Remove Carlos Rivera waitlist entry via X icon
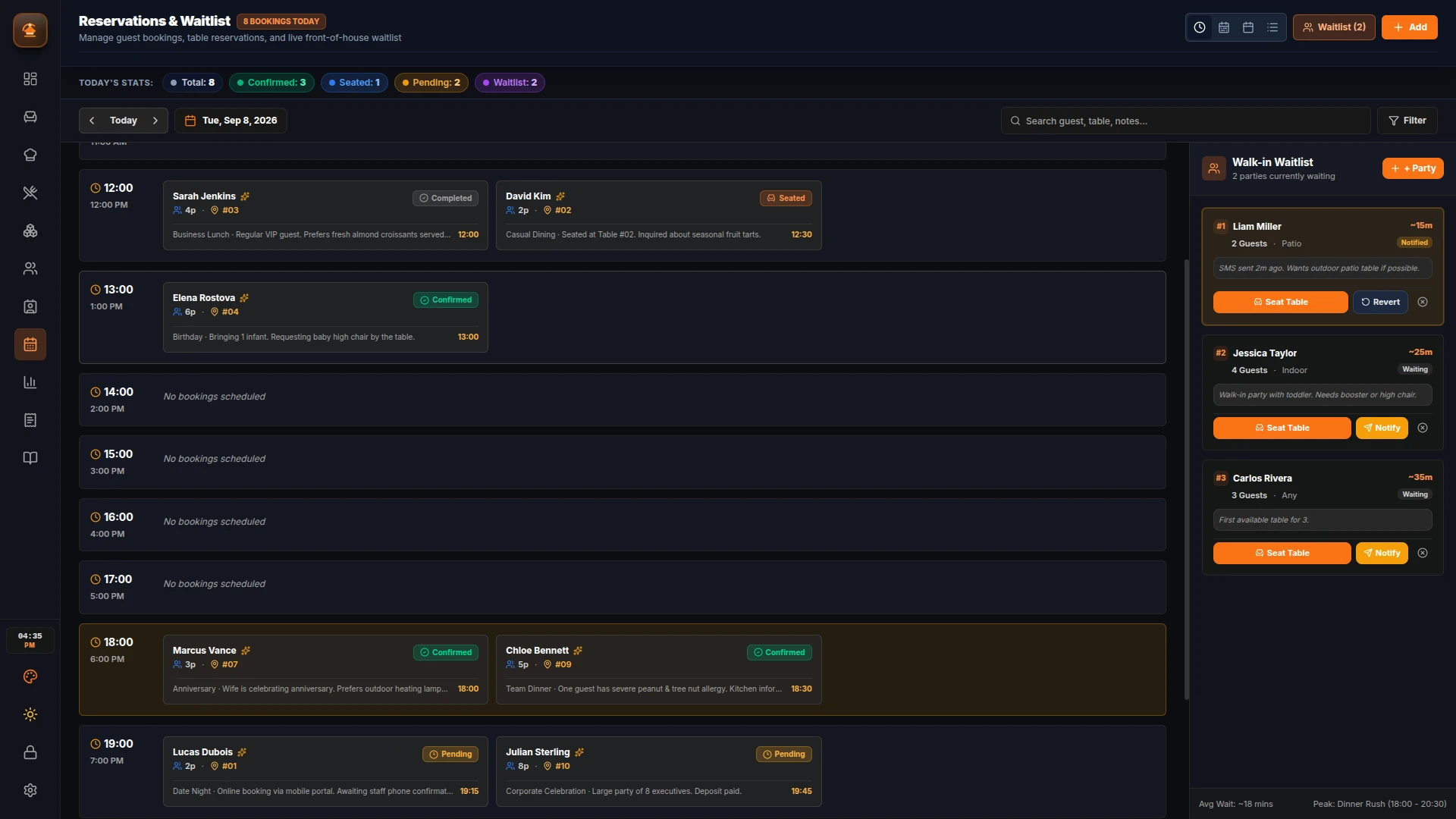This screenshot has width=1456, height=819. click(x=1423, y=553)
